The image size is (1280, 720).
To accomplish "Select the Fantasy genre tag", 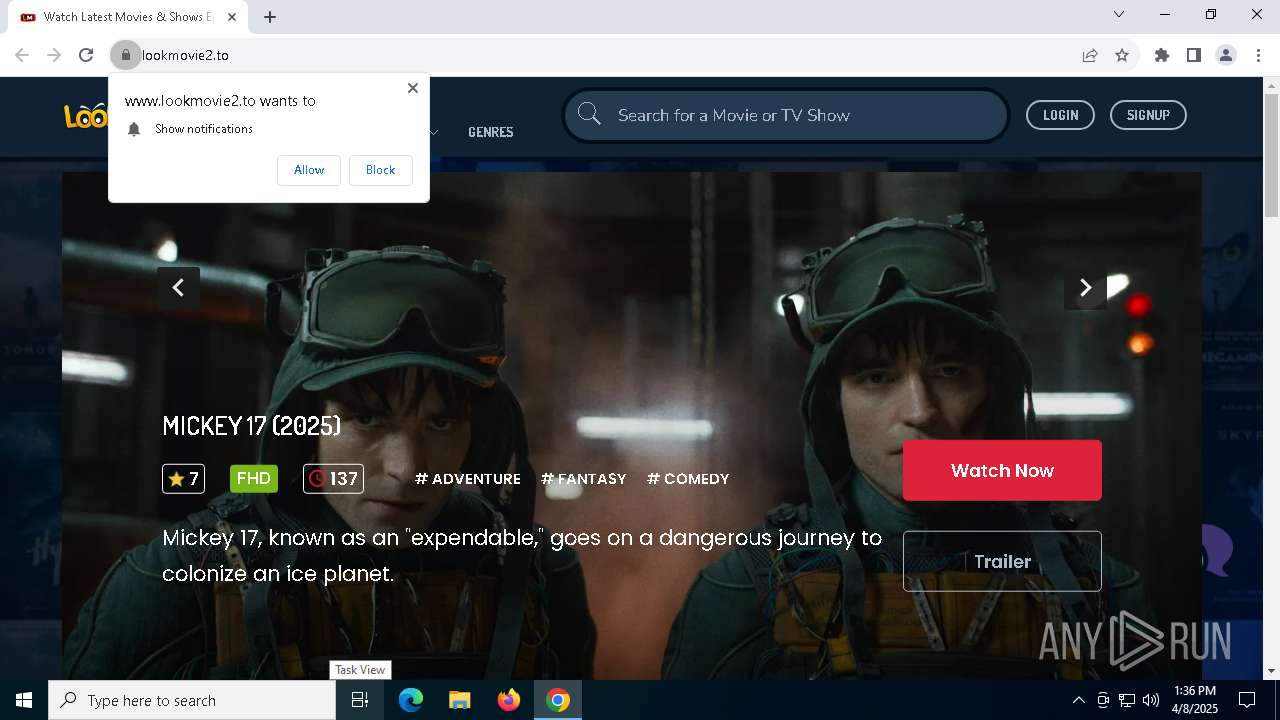I will coord(584,479).
